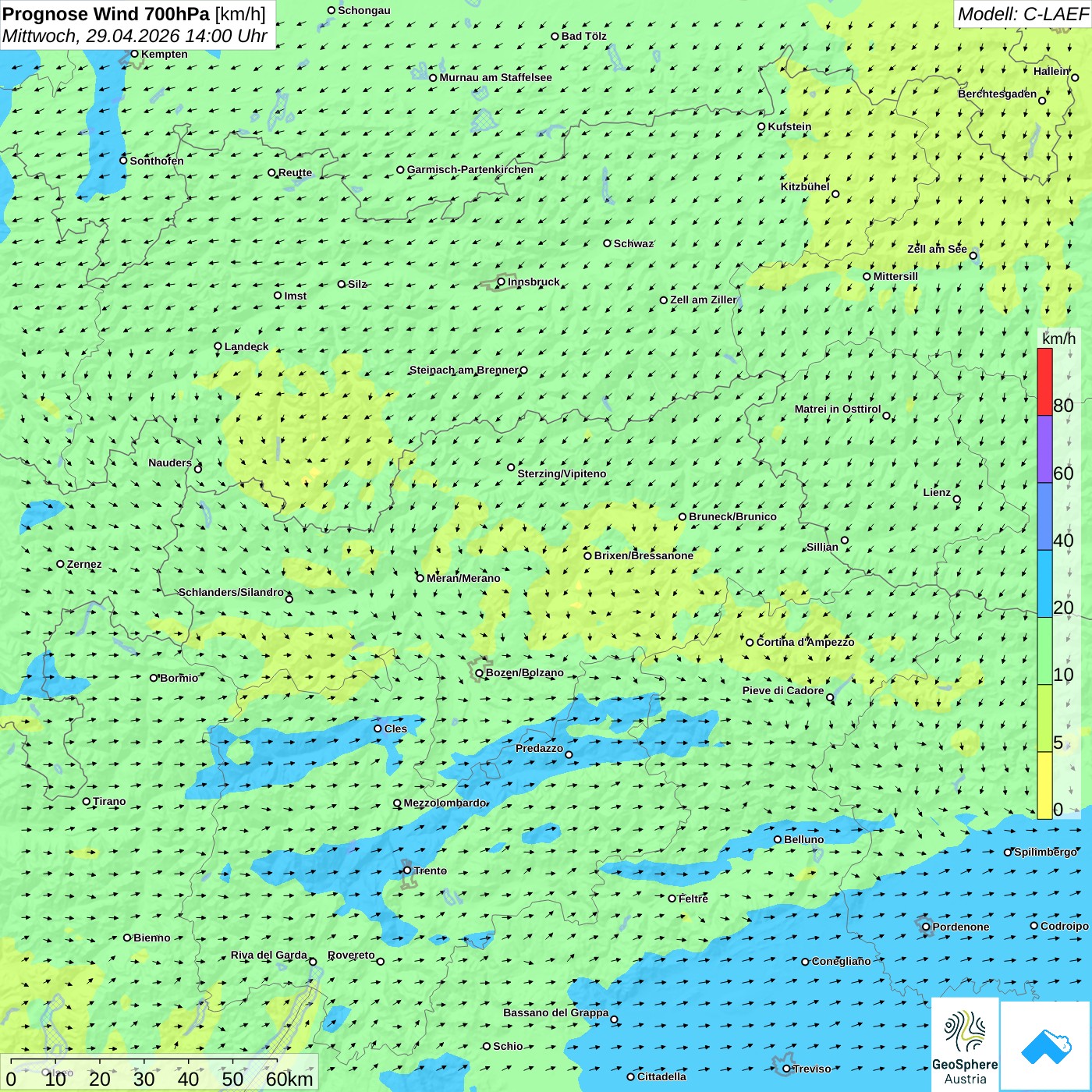
Task: Click the cyan 20–40 km/h legend segment
Action: pyautogui.click(x=1044, y=583)
